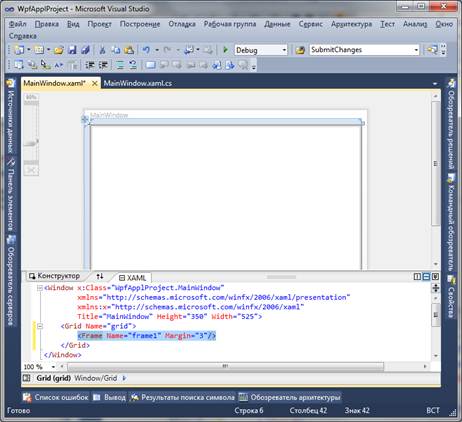Click the fit-to-view icon below zoom slider
This screenshot has height=422, width=462.
31,170
